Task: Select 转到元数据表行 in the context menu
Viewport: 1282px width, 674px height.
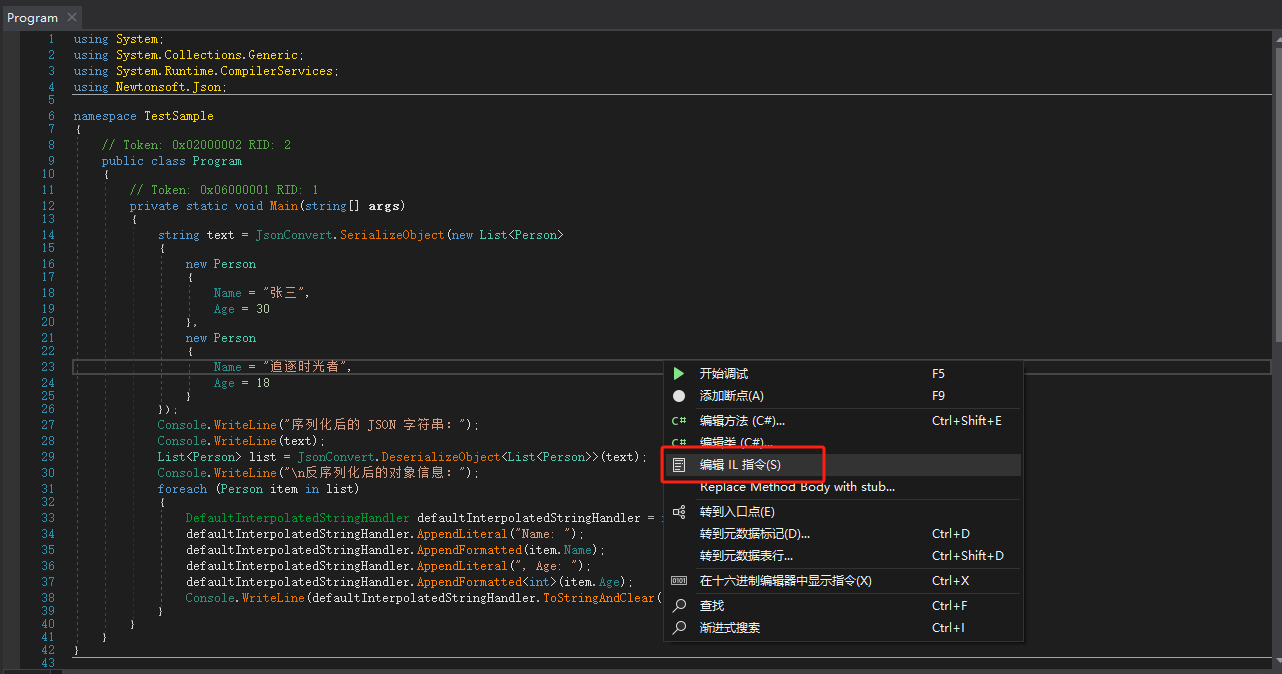Action: point(746,556)
